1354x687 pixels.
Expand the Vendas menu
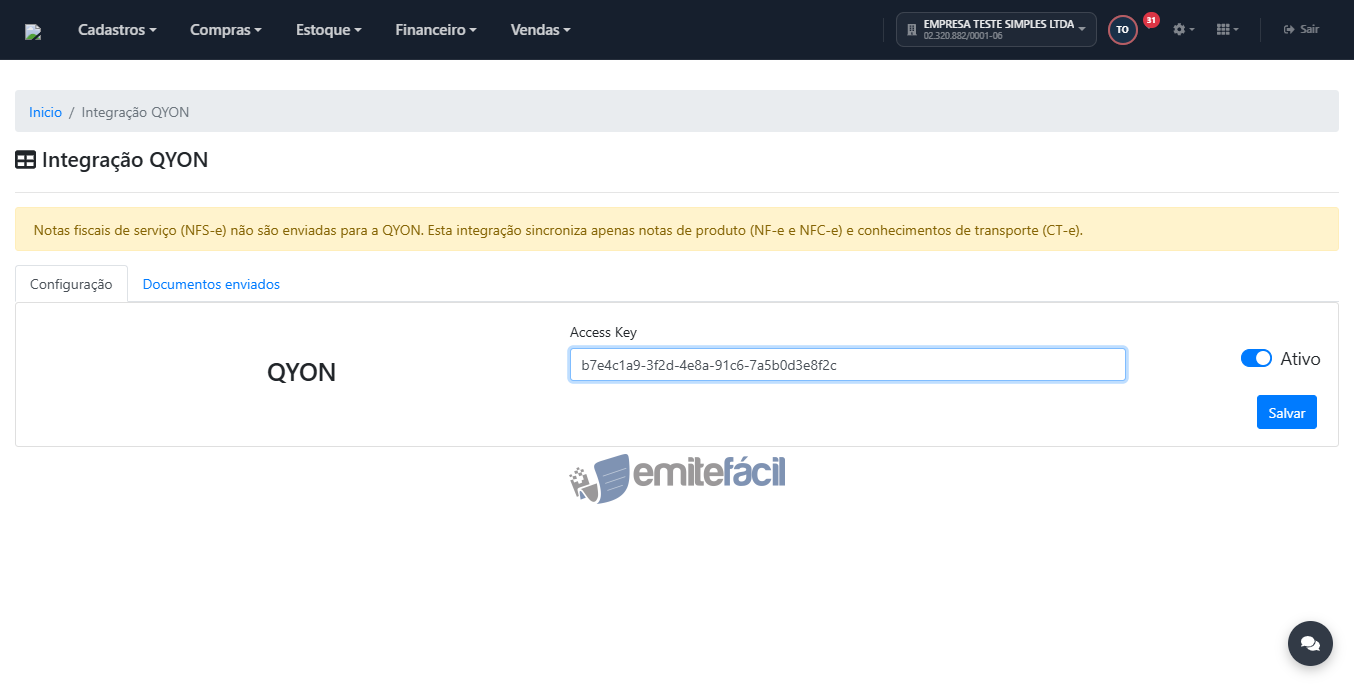click(x=541, y=30)
